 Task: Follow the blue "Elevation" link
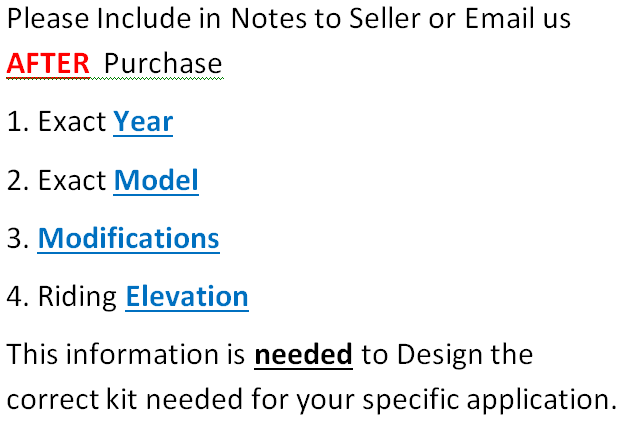click(x=187, y=297)
